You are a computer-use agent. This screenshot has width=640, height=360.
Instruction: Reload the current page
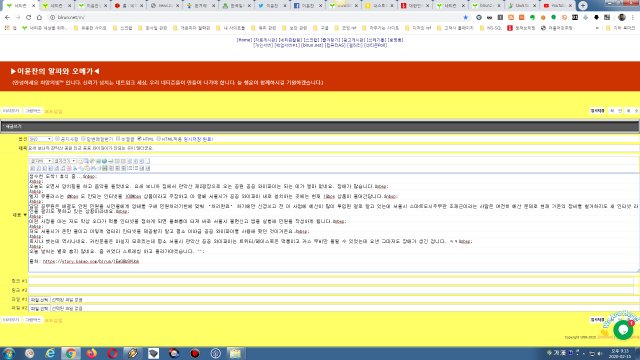tap(29, 17)
